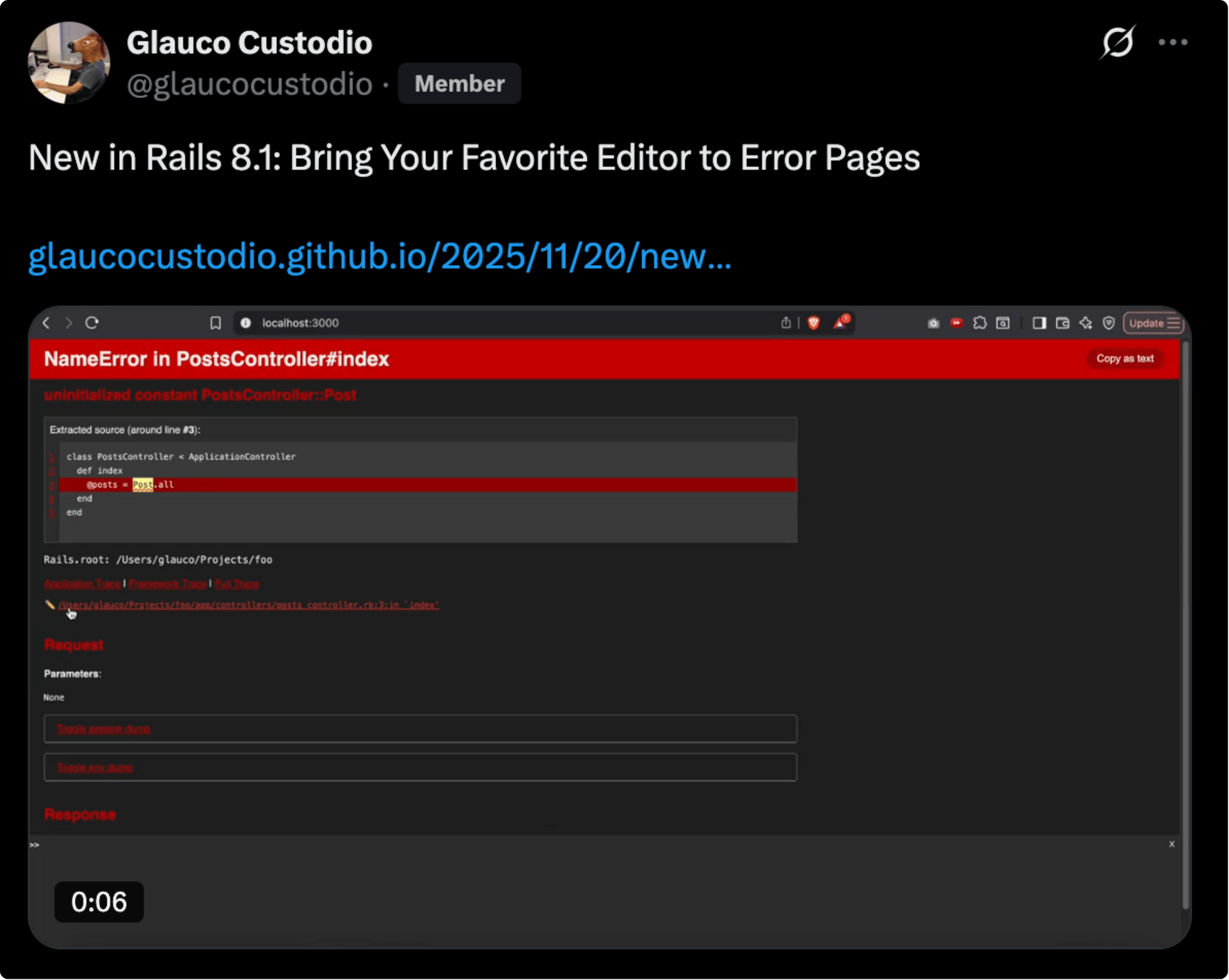Click the Brave Shields lion icon
Viewport: 1229px width, 980px height.
pos(814,323)
